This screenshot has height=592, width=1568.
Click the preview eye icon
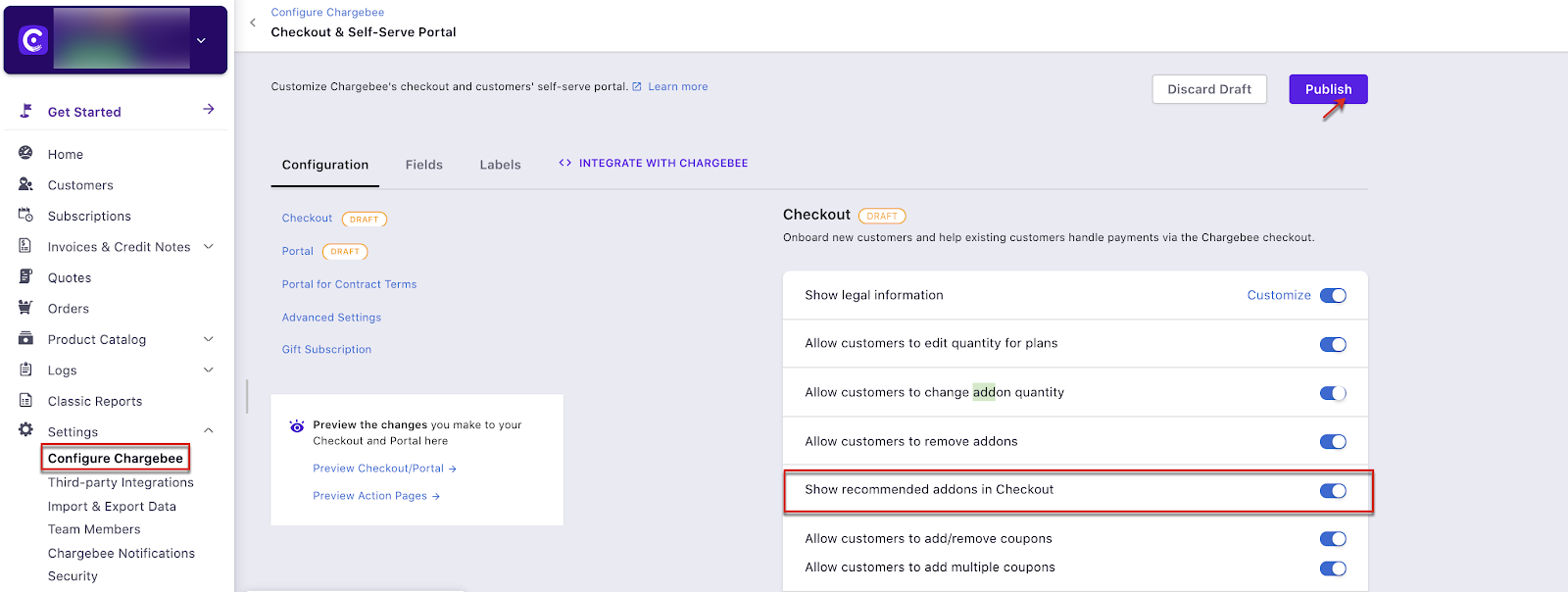(x=297, y=426)
